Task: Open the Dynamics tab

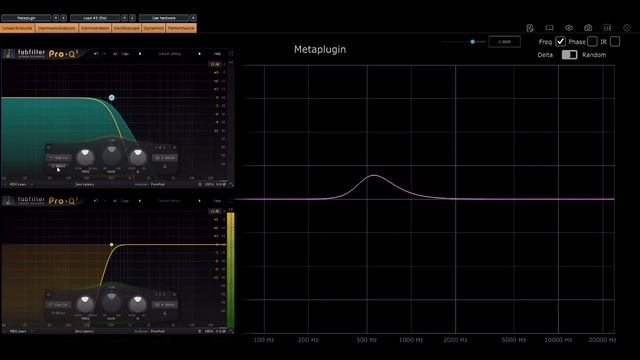Action: pos(153,28)
